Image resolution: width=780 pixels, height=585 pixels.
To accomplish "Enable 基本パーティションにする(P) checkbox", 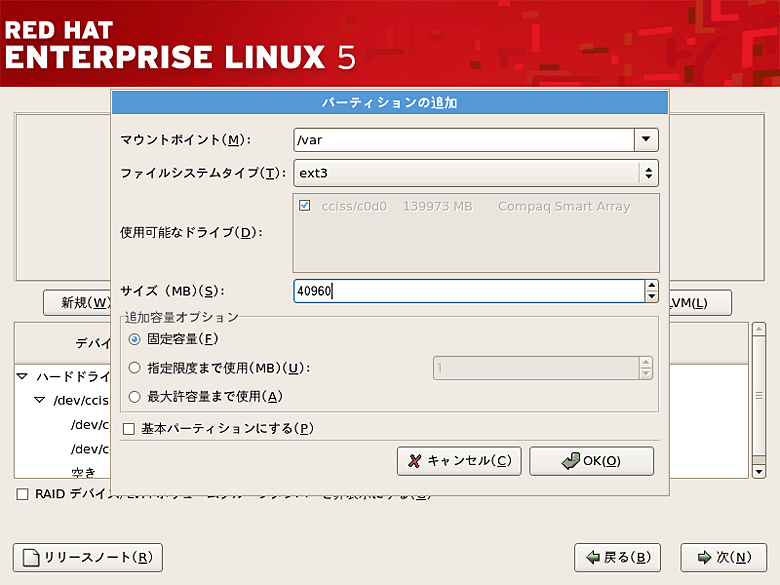I will point(129,429).
